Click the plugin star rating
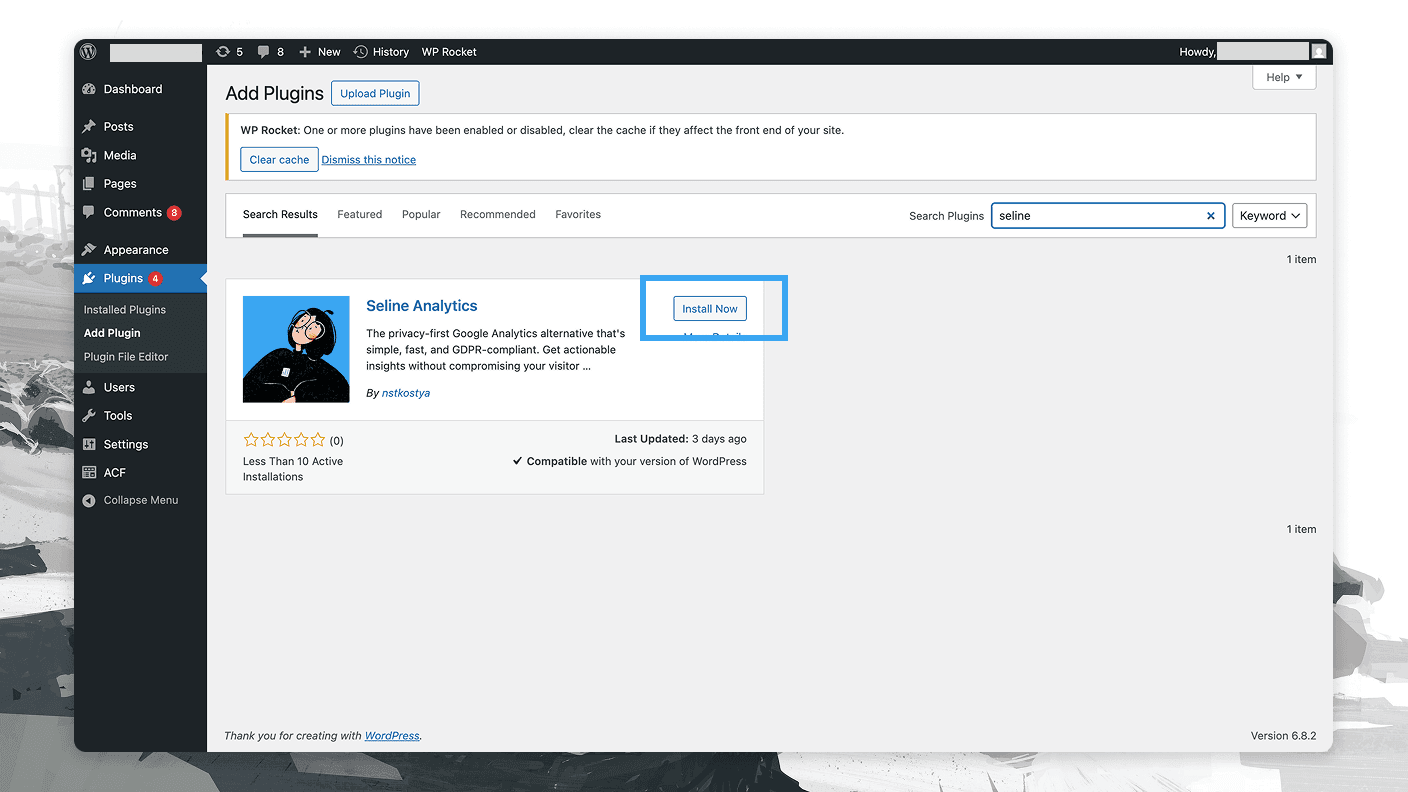Image resolution: width=1408 pixels, height=792 pixels. coord(284,440)
